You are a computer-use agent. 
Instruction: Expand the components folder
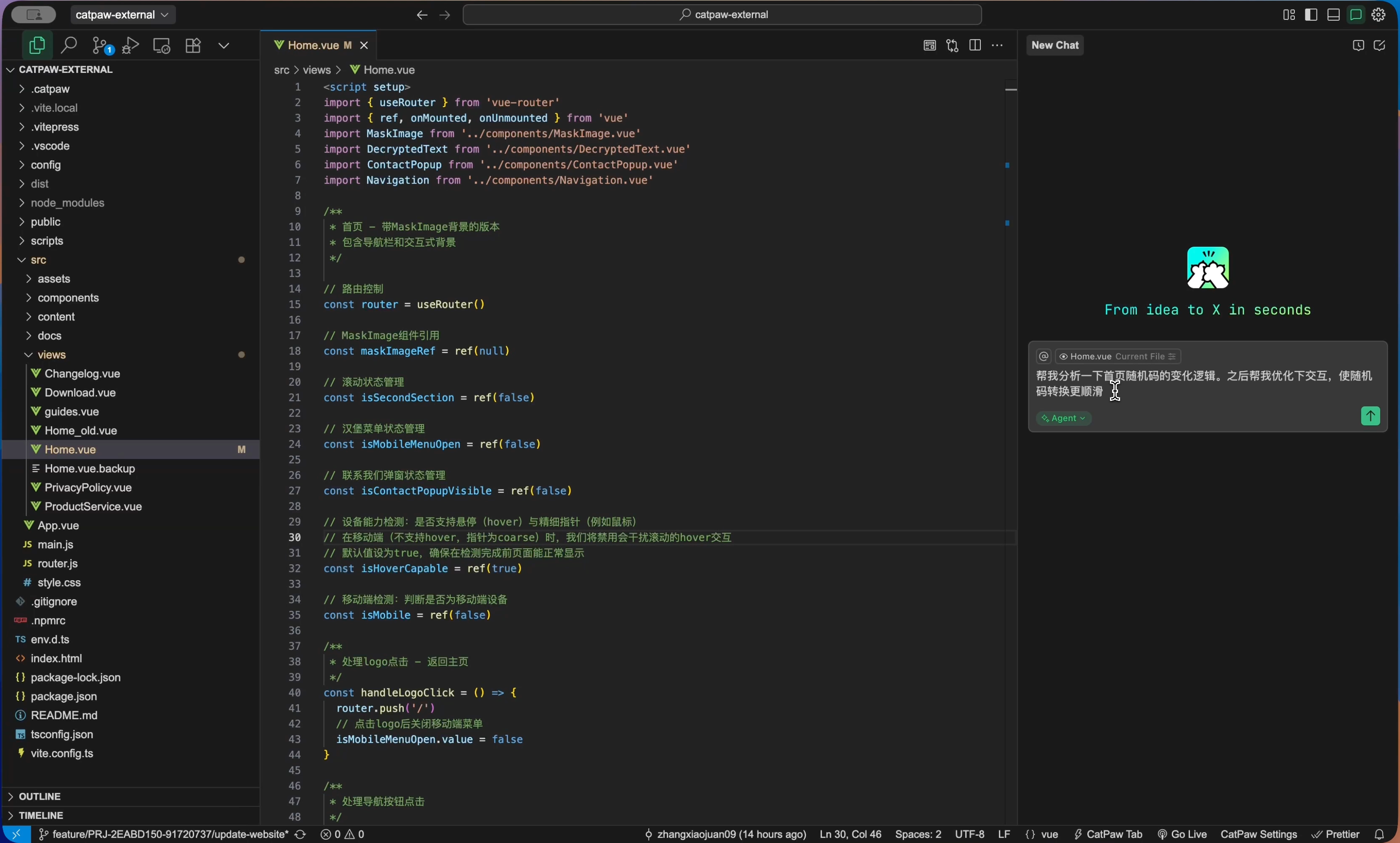point(68,298)
